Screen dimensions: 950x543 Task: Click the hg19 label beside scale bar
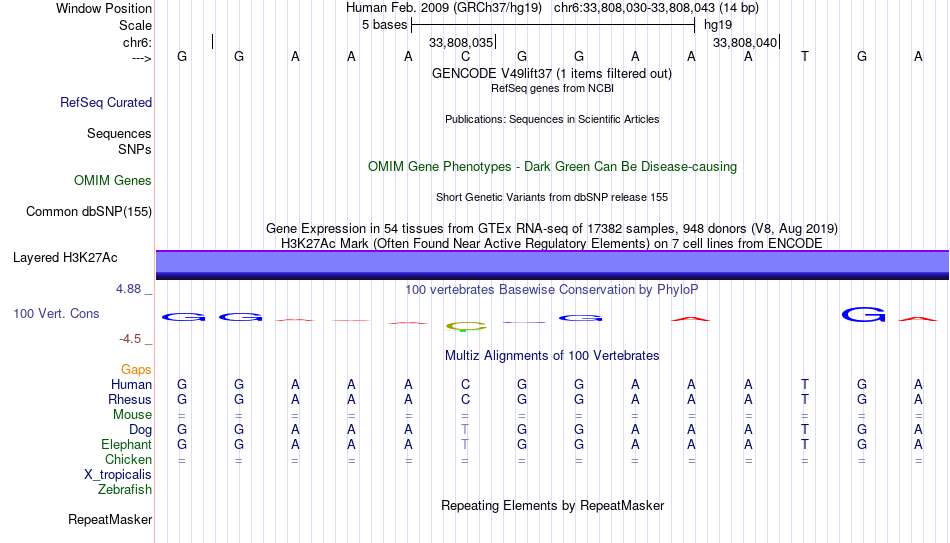coord(718,25)
